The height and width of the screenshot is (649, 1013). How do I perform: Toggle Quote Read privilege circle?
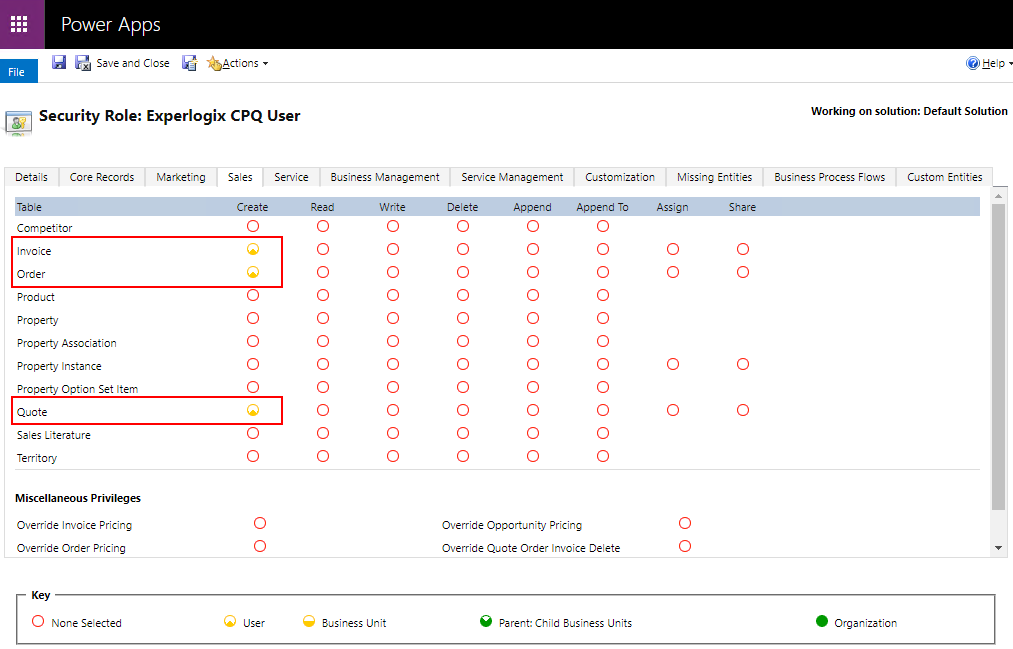(x=323, y=410)
